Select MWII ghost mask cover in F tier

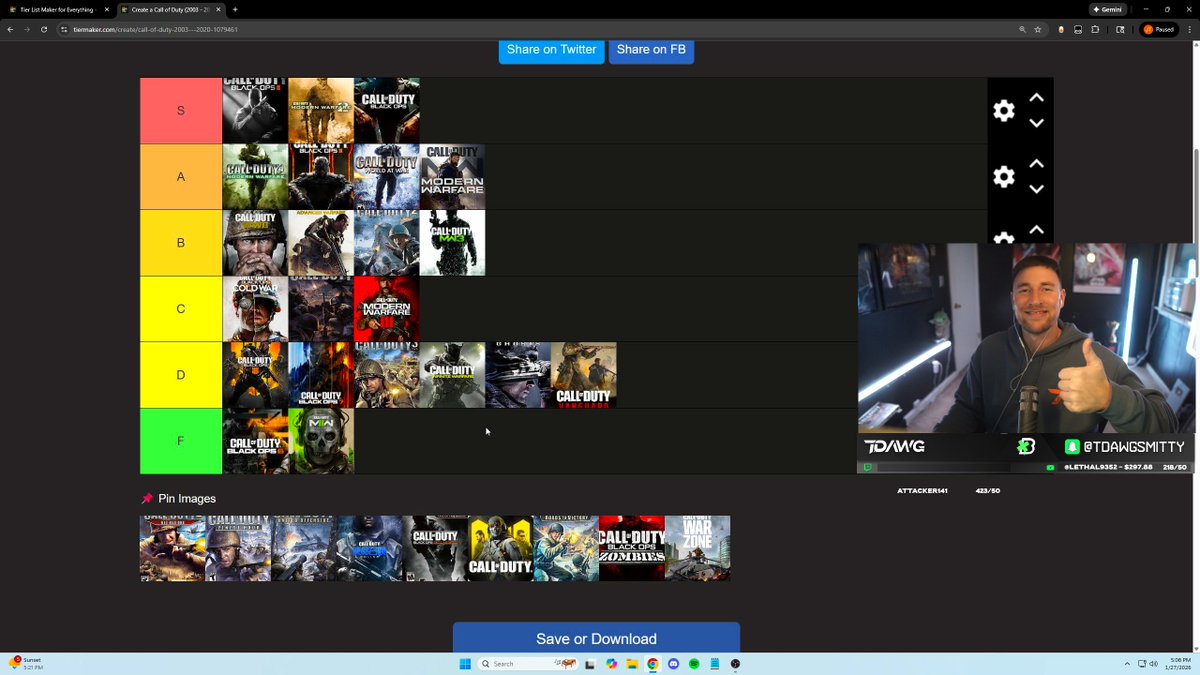pos(321,441)
